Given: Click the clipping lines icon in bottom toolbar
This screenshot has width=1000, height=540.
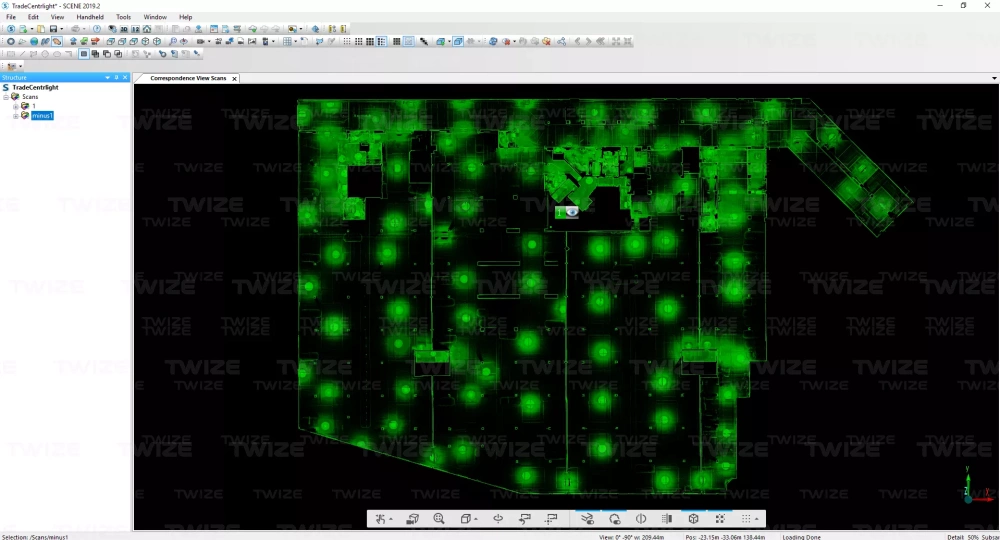Looking at the screenshot, I should (x=667, y=519).
